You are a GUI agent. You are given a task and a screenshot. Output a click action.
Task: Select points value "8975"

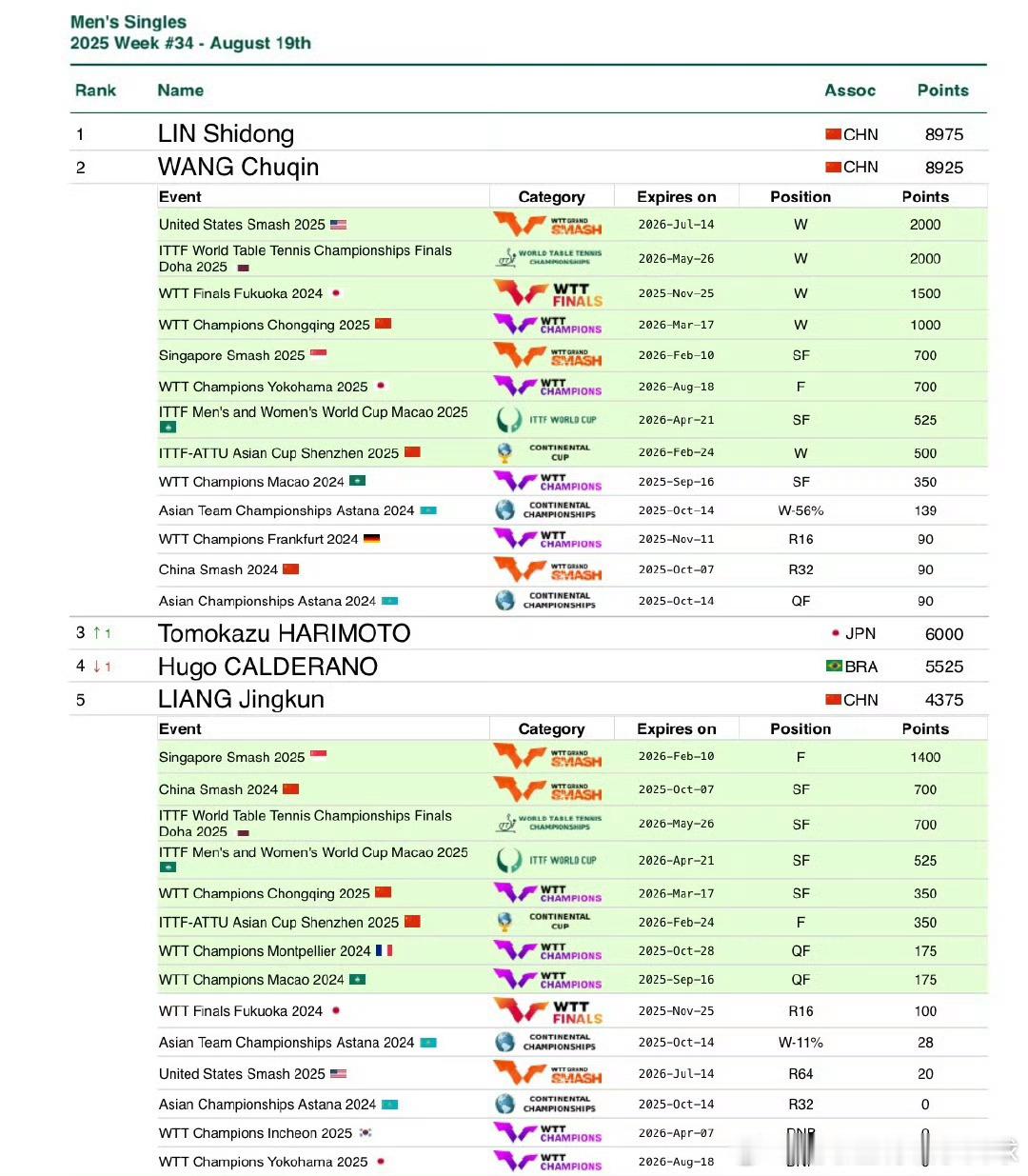(x=944, y=134)
